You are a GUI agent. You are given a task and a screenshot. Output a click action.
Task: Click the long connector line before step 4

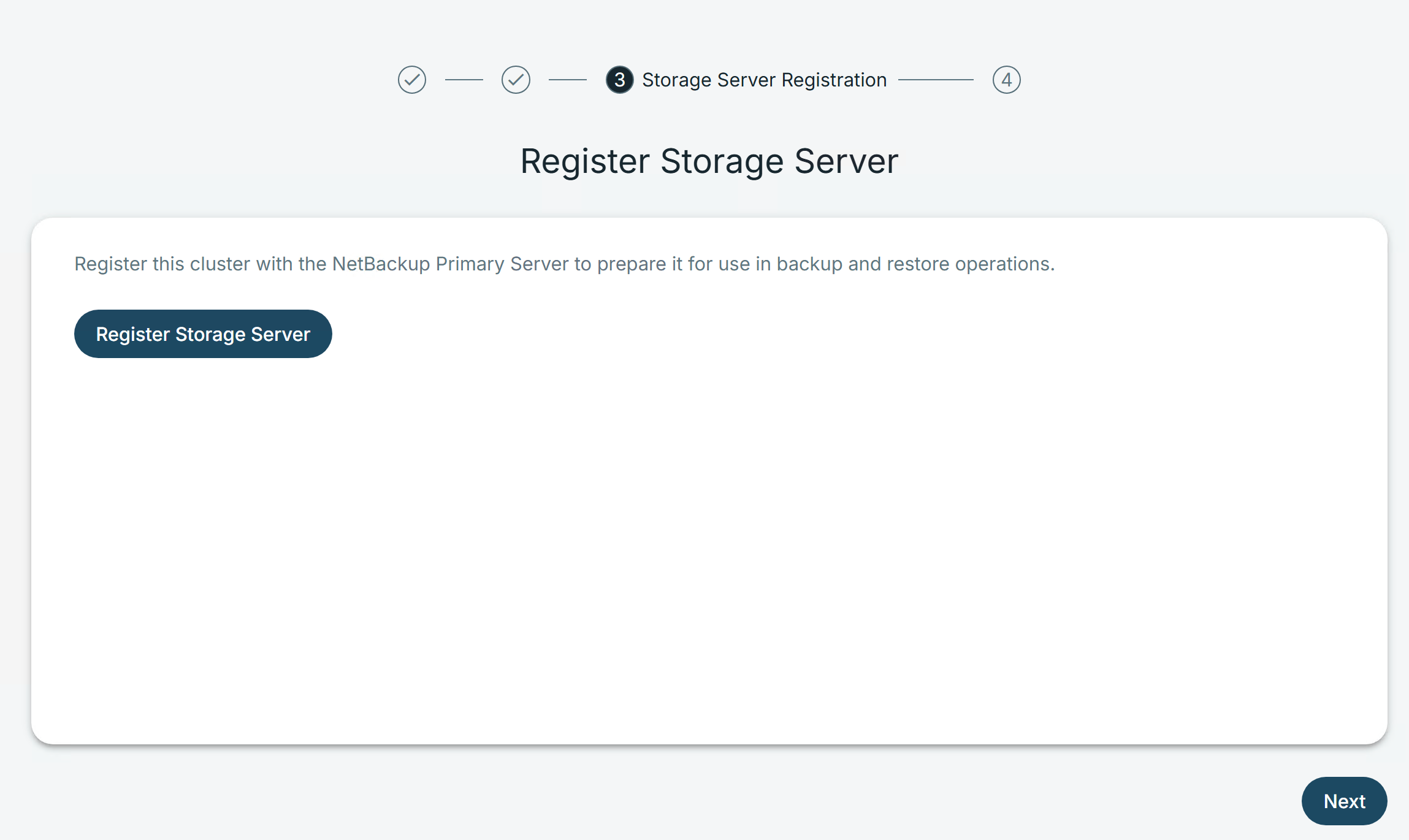pos(935,80)
